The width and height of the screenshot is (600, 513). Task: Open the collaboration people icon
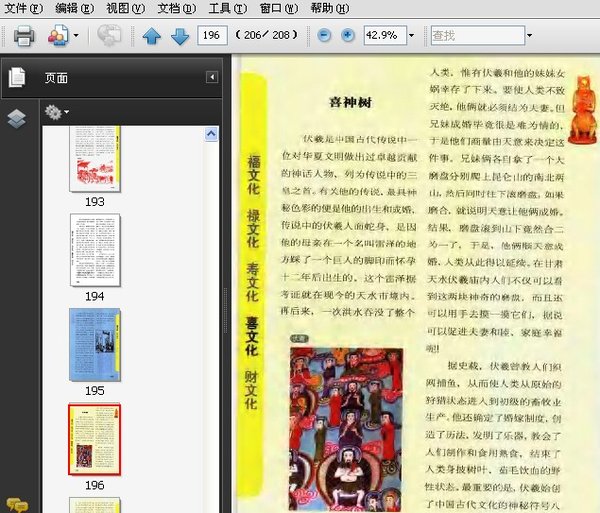58,36
